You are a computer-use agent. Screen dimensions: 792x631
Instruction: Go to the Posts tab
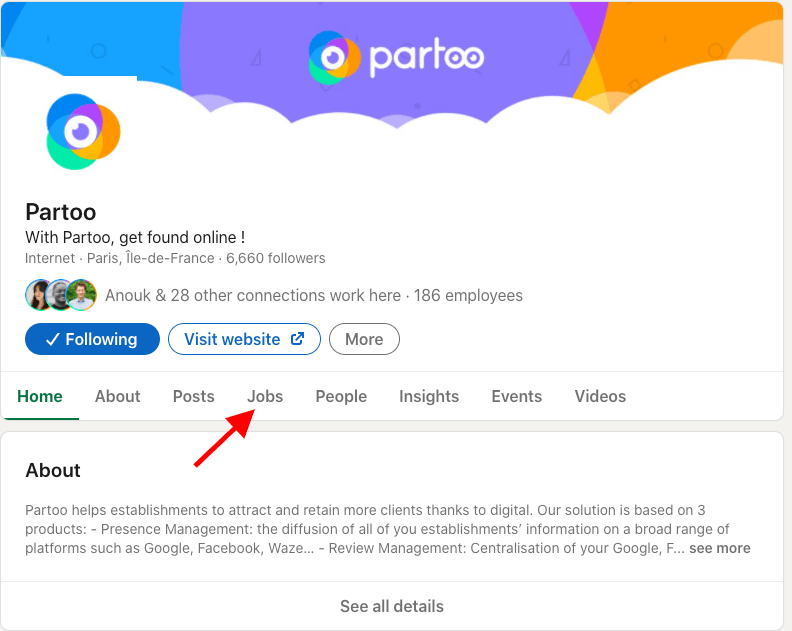193,396
